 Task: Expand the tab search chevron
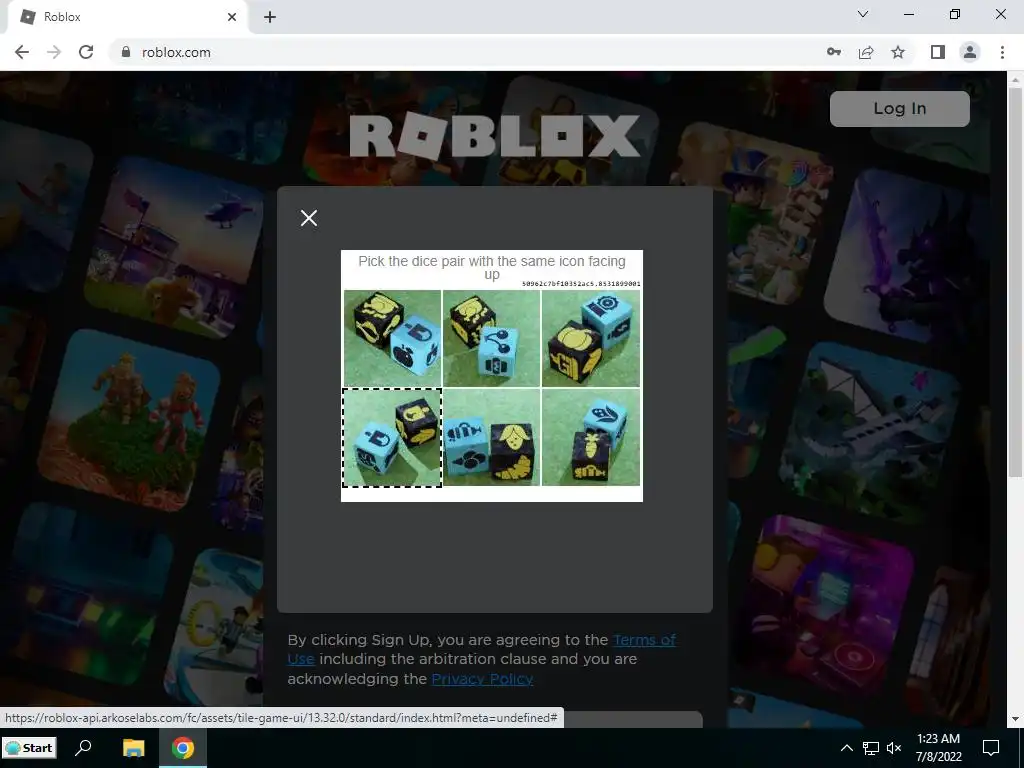point(863,14)
